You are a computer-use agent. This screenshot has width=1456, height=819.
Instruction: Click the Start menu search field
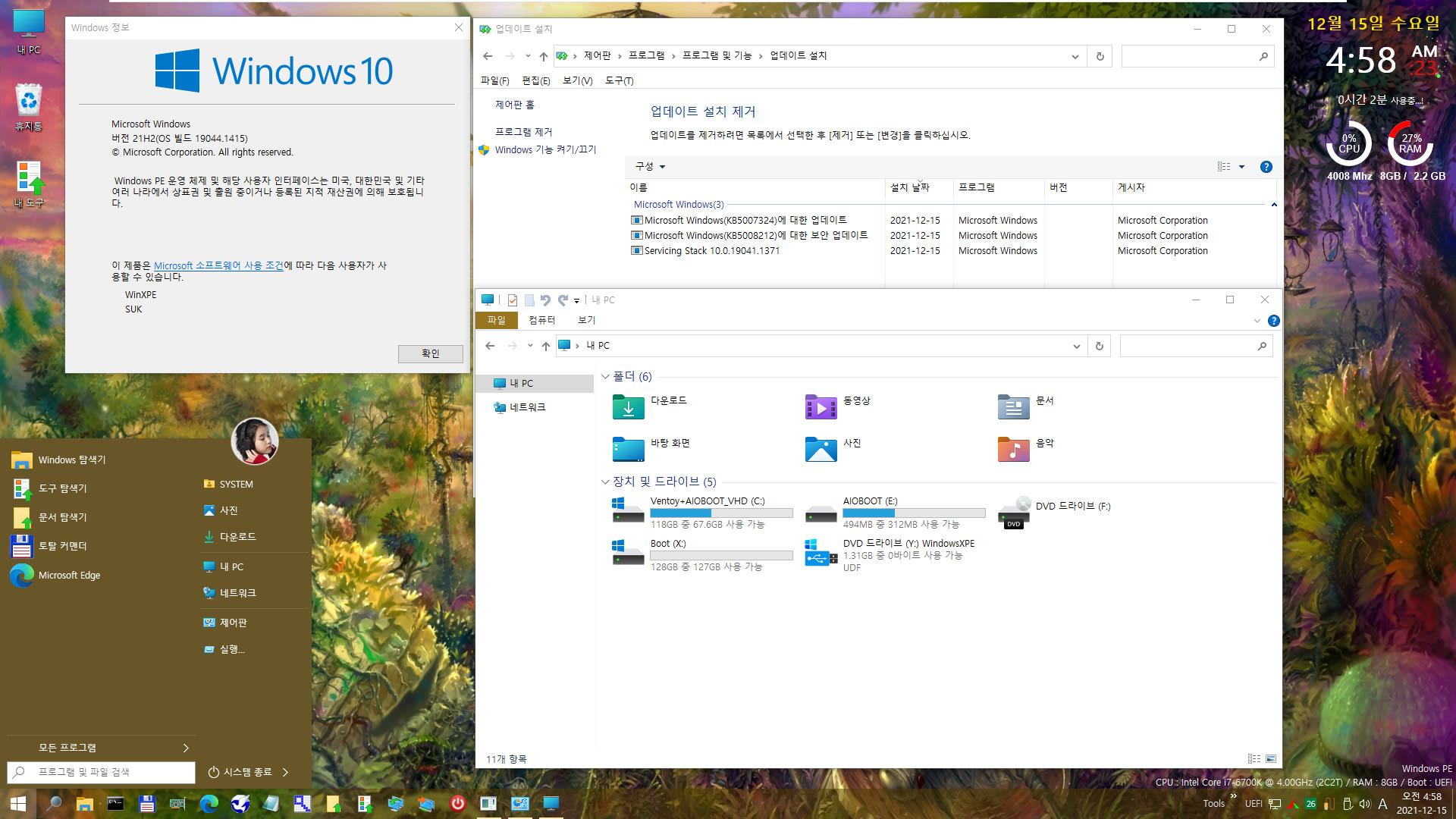tap(101, 772)
